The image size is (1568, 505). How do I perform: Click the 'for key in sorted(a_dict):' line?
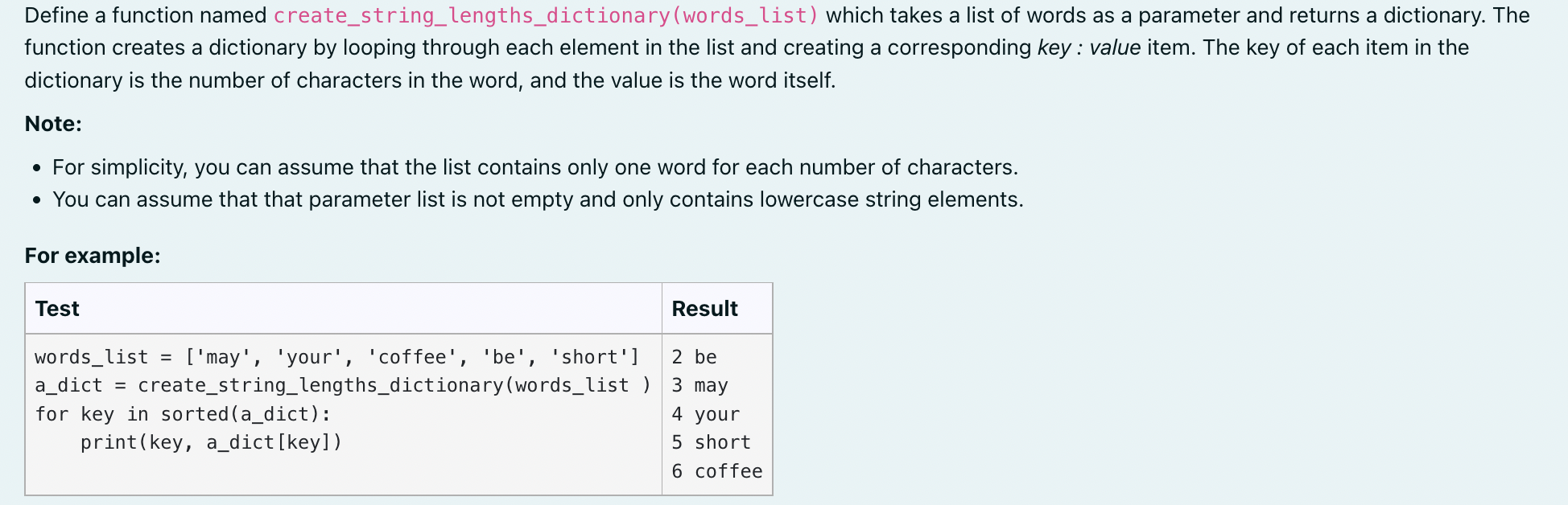[183, 414]
